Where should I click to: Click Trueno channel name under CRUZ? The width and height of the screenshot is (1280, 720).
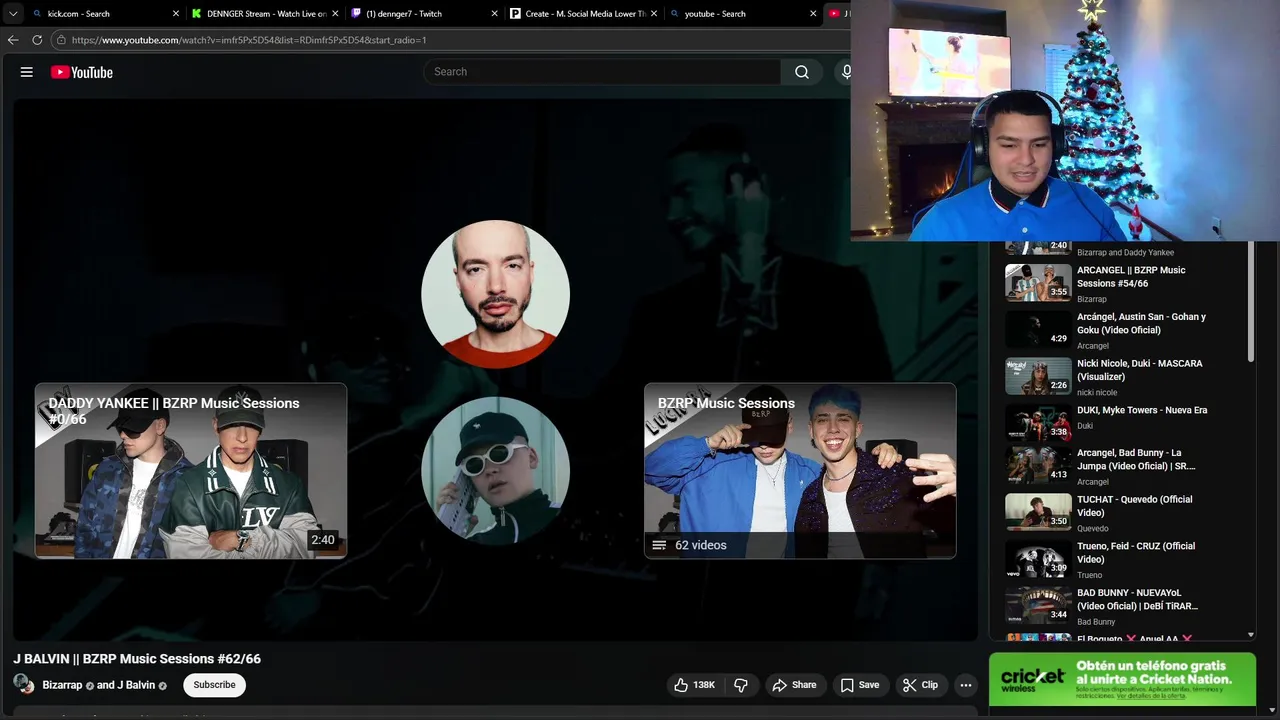[1089, 575]
